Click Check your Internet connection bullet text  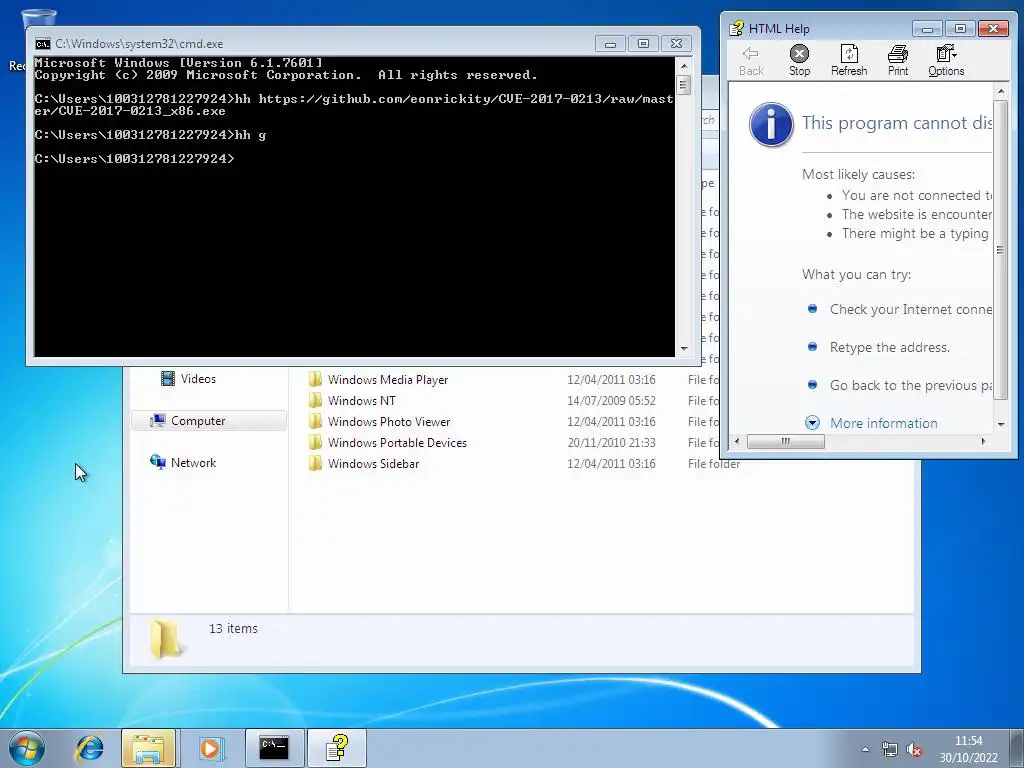pyautogui.click(x=910, y=310)
